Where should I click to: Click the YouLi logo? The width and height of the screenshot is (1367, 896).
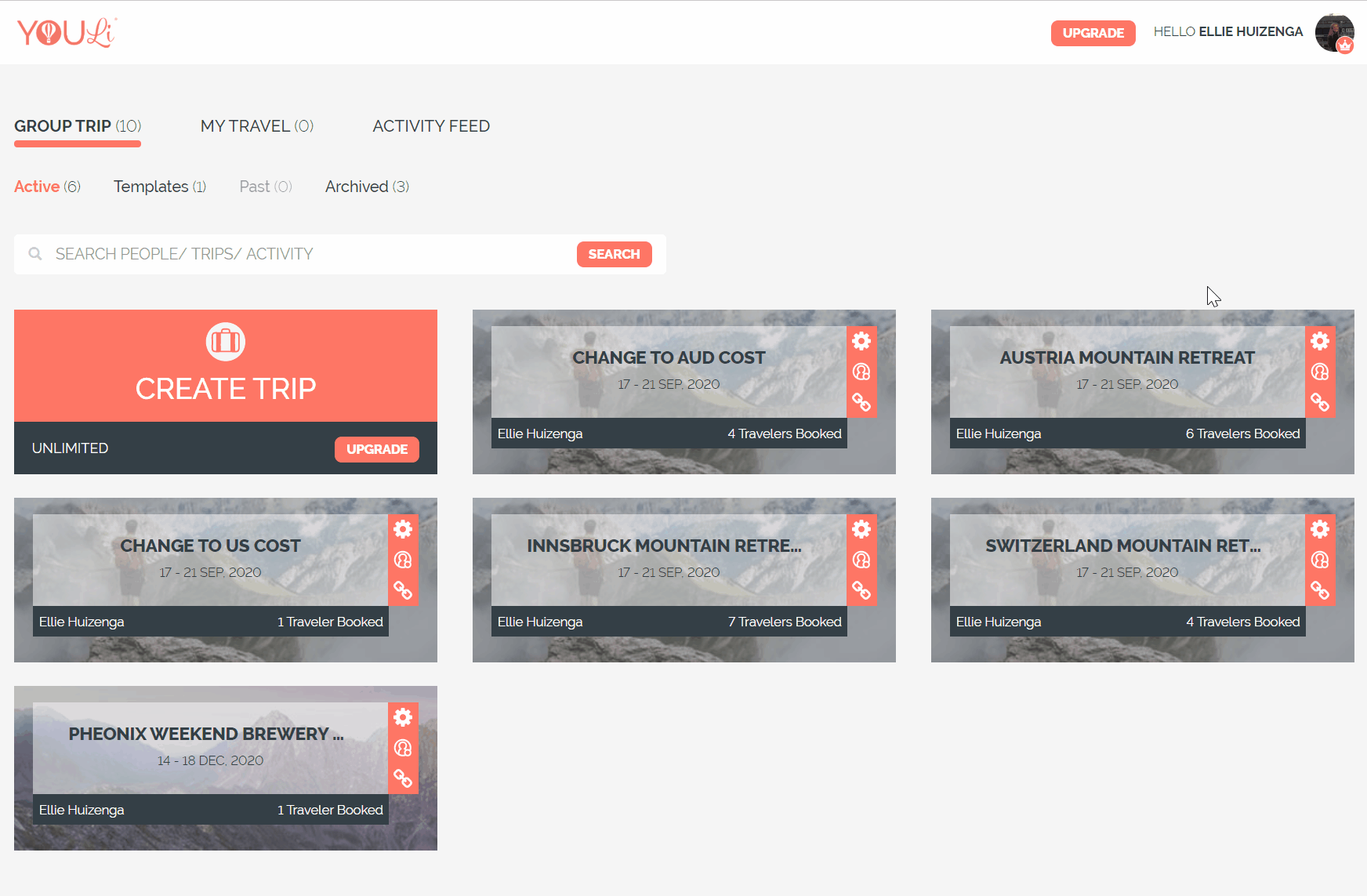(x=67, y=32)
